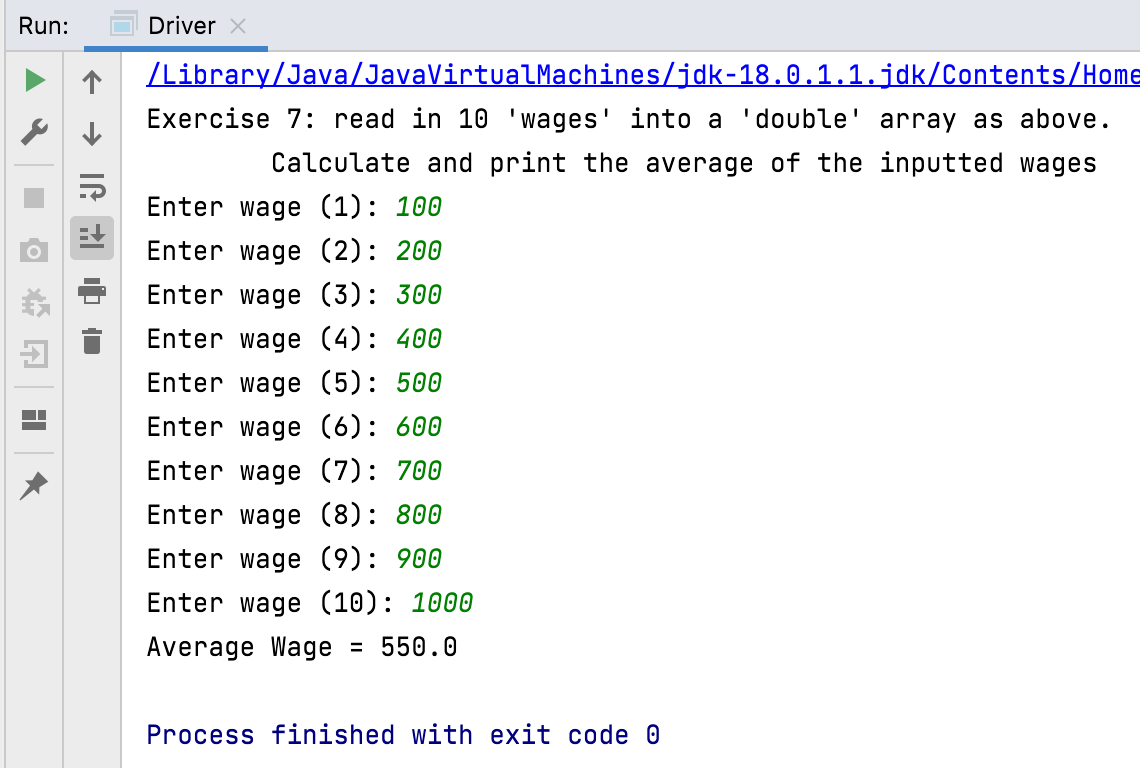1140x768 pixels.
Task: Toggle soft-wrap for console output
Action: point(92,186)
